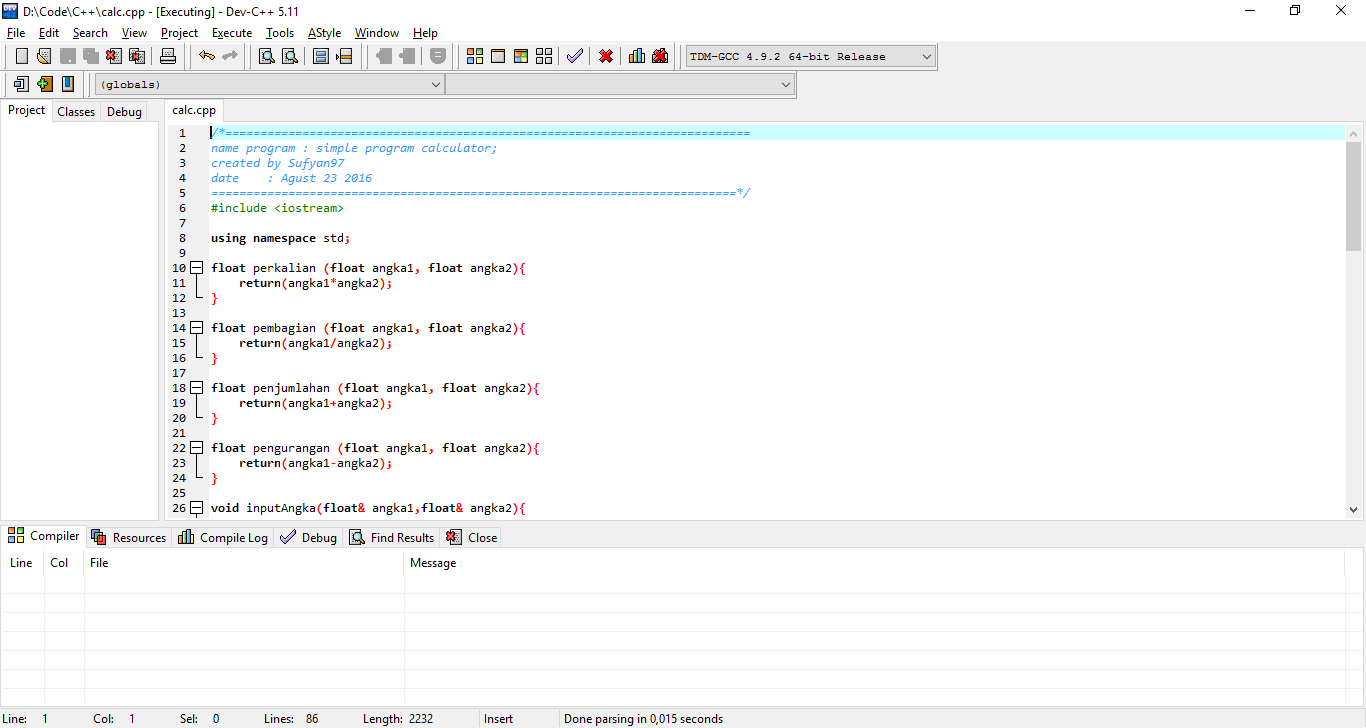The width and height of the screenshot is (1366, 728).
Task: Click the '#include <iostream>' code line
Action: pyautogui.click(x=277, y=208)
